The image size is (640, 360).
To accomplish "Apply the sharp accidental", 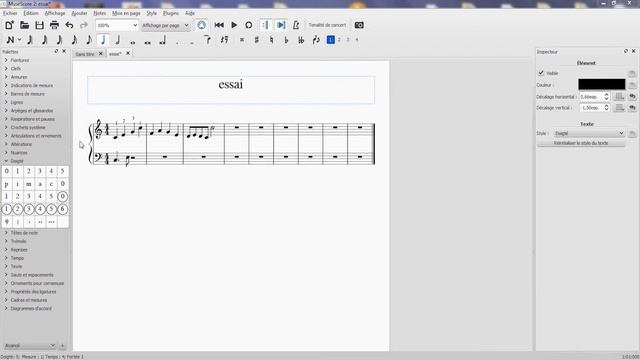I will (257, 40).
